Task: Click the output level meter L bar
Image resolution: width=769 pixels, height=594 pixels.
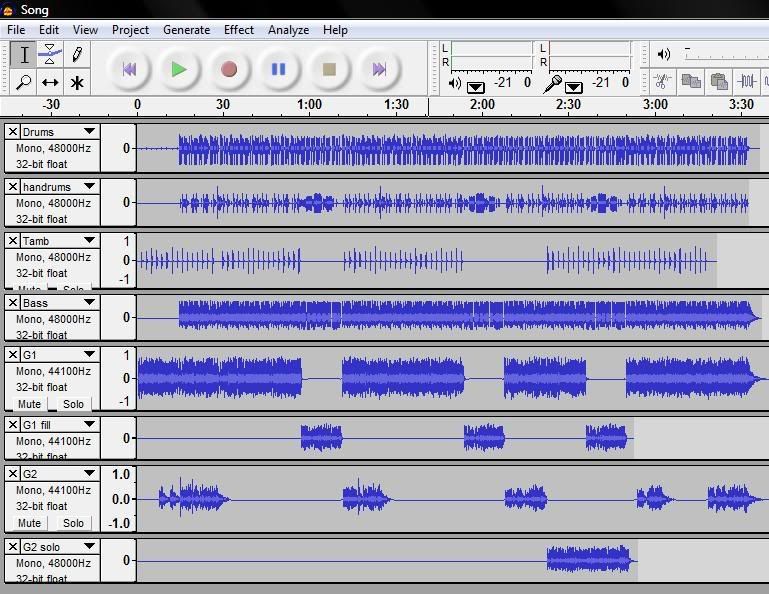Action: point(491,48)
